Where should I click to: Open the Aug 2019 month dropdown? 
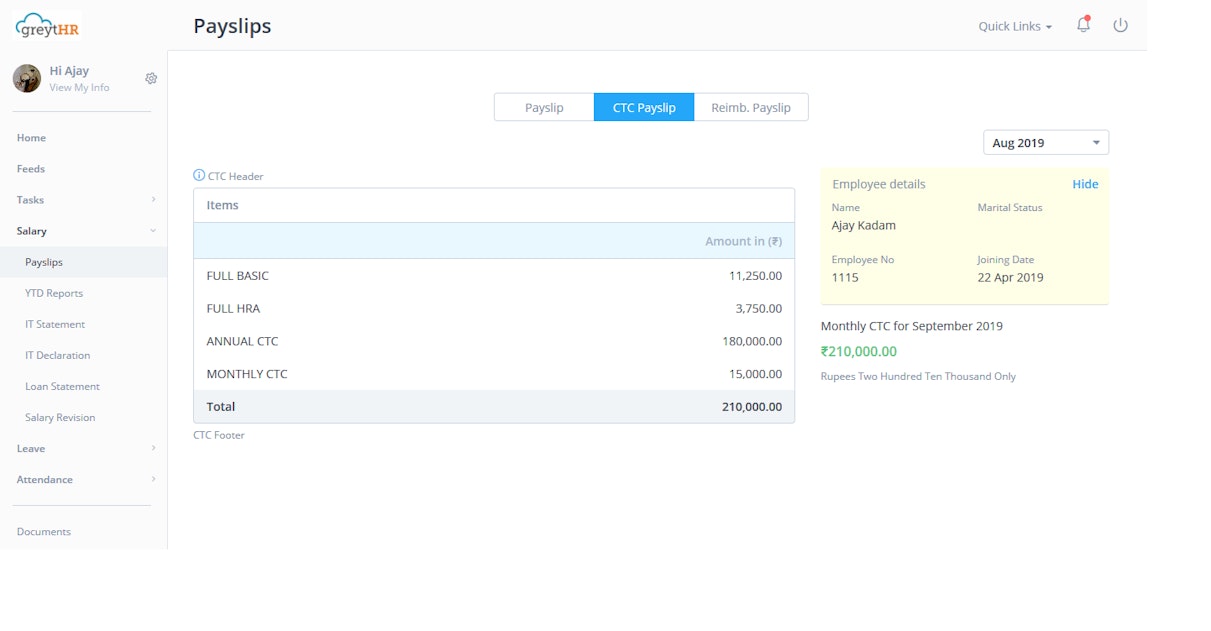[1045, 142]
